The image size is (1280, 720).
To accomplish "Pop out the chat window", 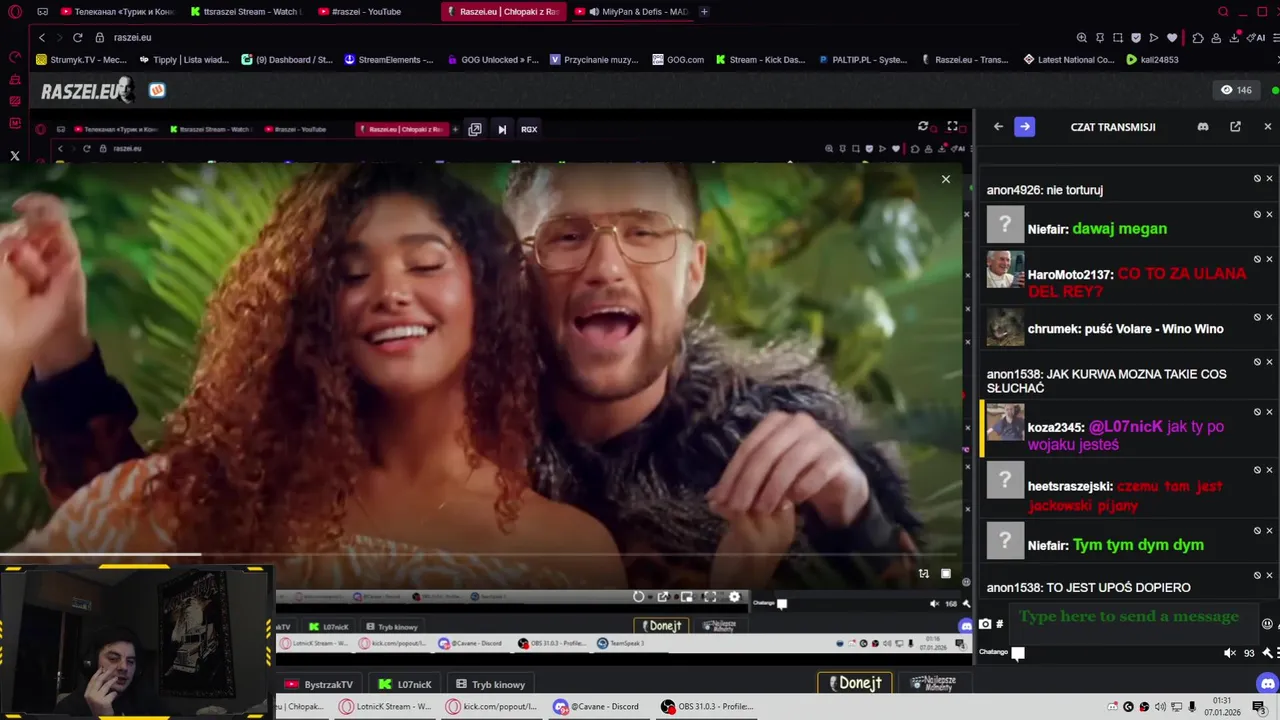I will tap(1235, 127).
